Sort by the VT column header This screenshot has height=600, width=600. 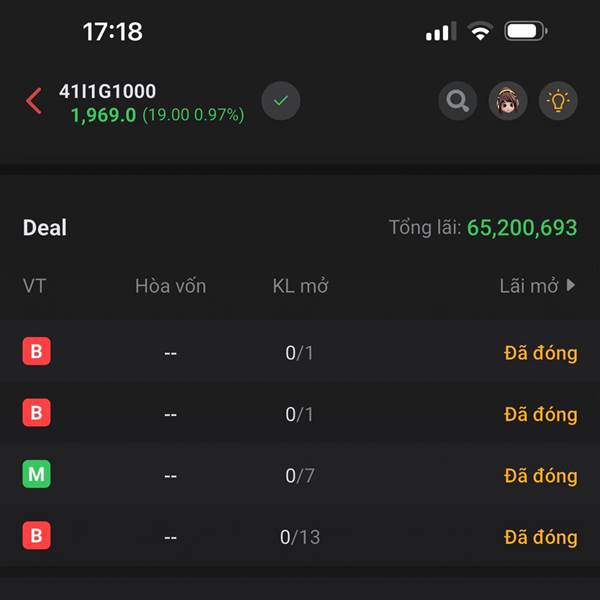[34, 286]
